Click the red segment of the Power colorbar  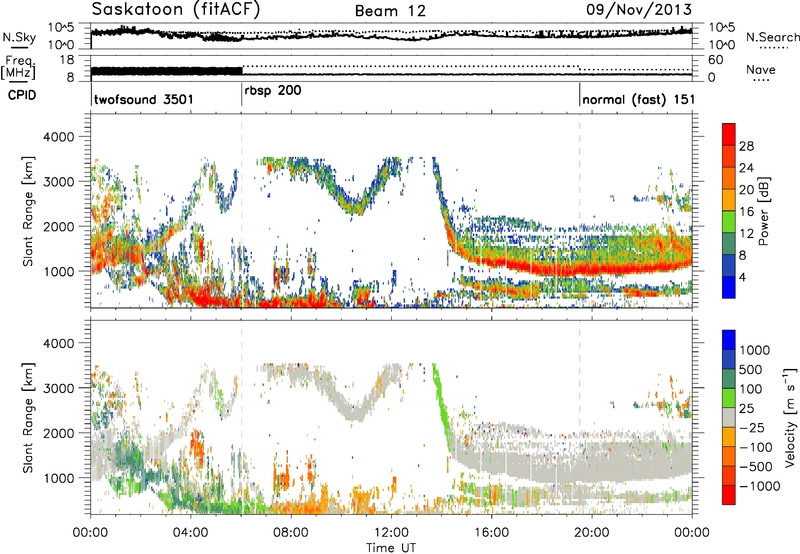tap(729, 134)
